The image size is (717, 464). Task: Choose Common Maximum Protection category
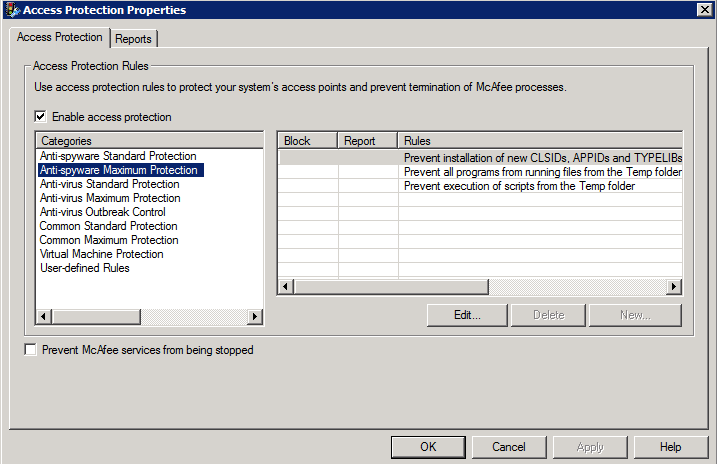click(109, 240)
